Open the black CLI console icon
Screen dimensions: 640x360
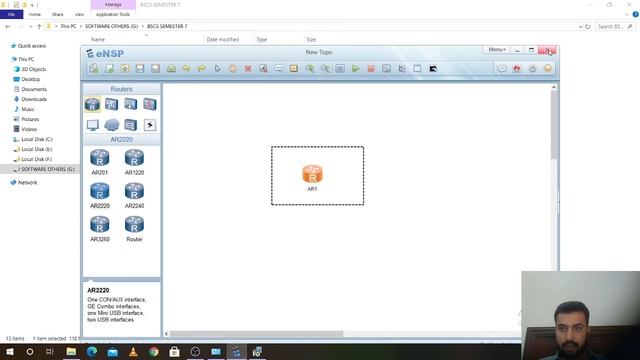pos(433,69)
